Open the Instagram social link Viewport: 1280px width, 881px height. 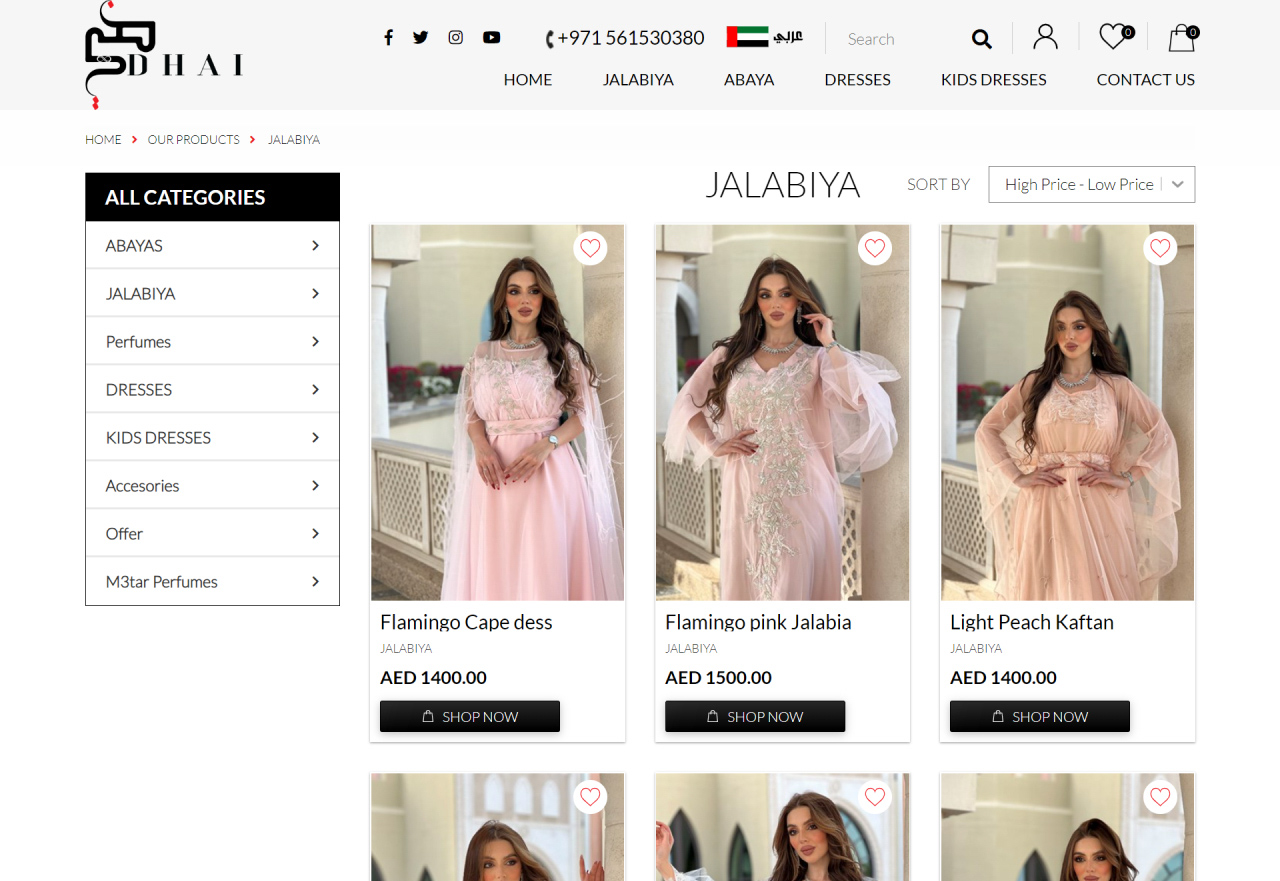click(456, 38)
